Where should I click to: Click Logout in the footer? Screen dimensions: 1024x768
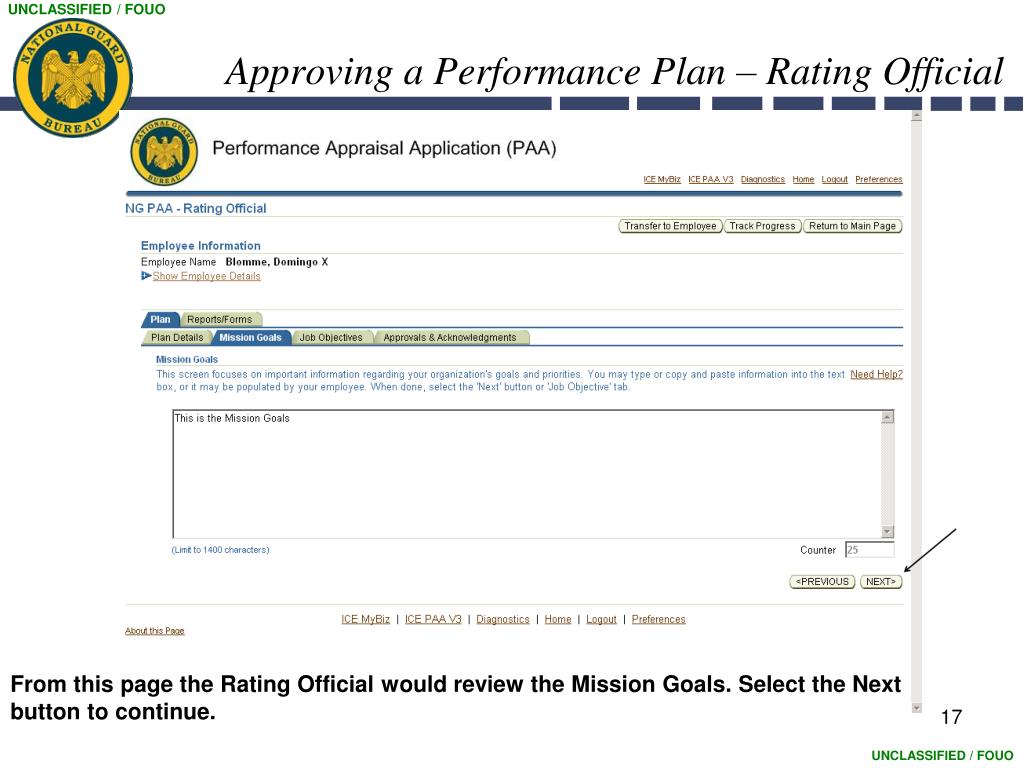pyautogui.click(x=601, y=619)
